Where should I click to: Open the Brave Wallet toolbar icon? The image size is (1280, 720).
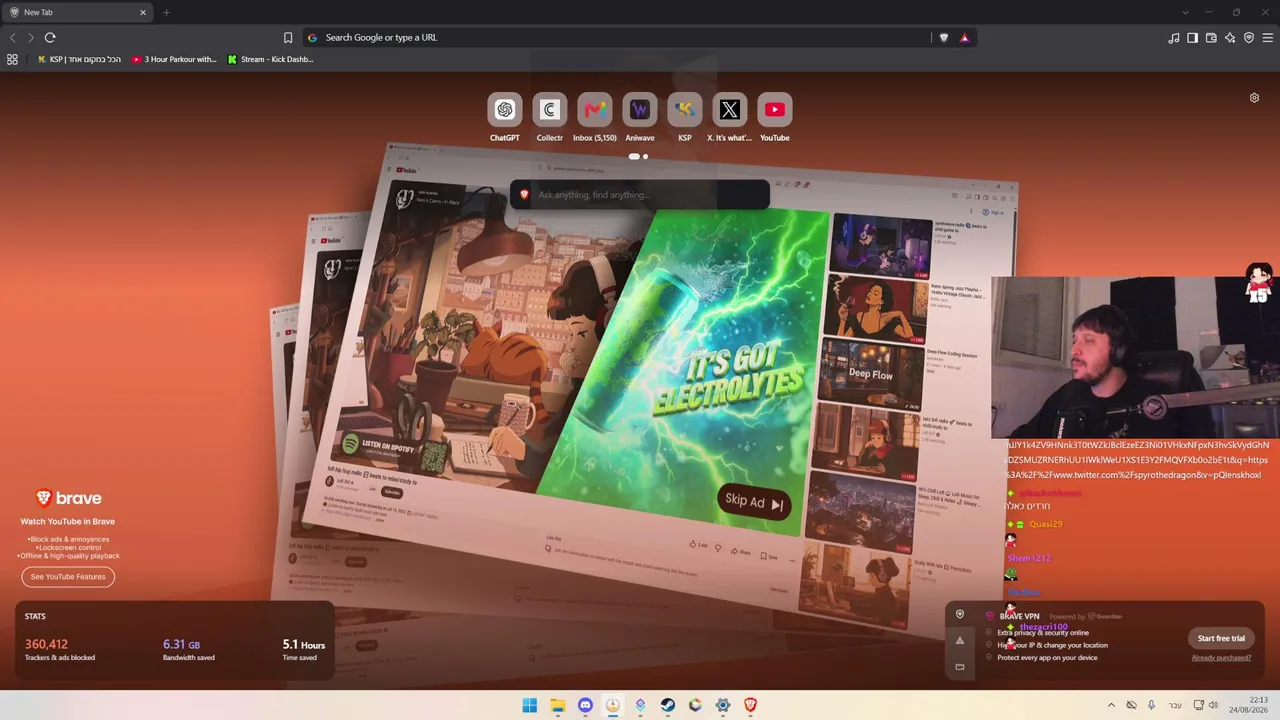(x=1211, y=38)
